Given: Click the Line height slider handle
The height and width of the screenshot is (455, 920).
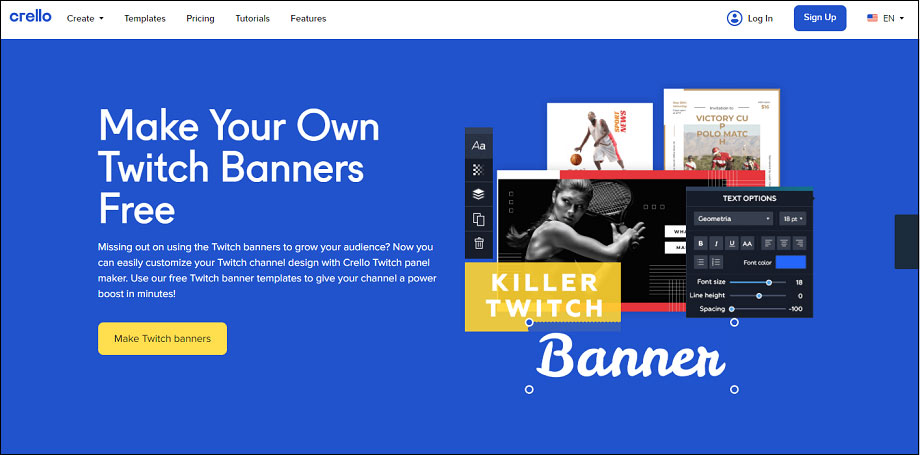Looking at the screenshot, I should tap(759, 296).
